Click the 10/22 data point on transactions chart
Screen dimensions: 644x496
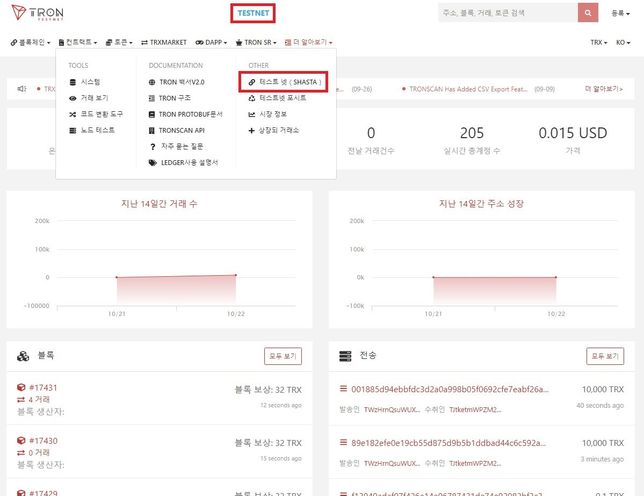[236, 275]
